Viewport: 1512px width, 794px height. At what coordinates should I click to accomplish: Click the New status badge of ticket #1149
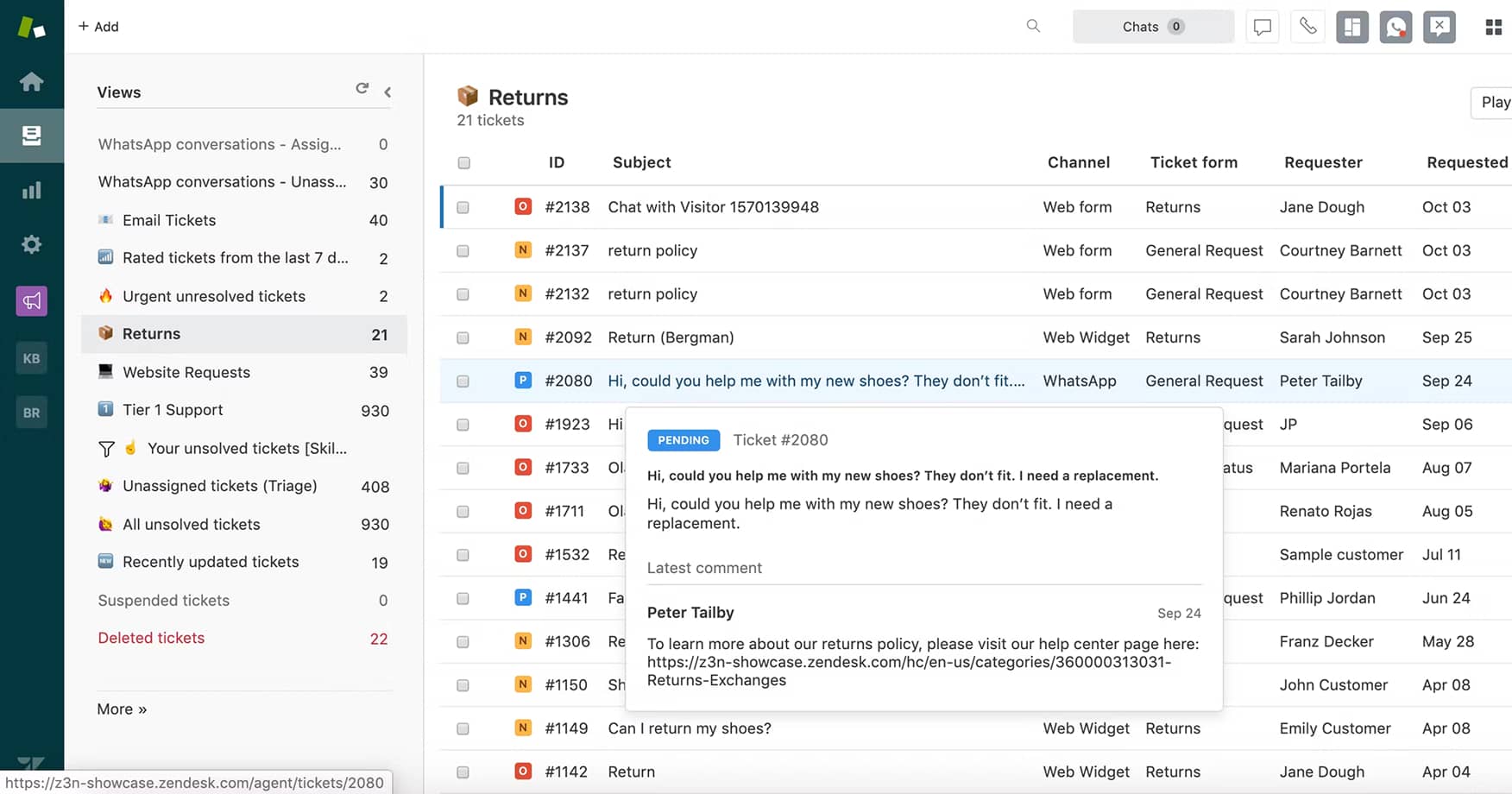522,728
